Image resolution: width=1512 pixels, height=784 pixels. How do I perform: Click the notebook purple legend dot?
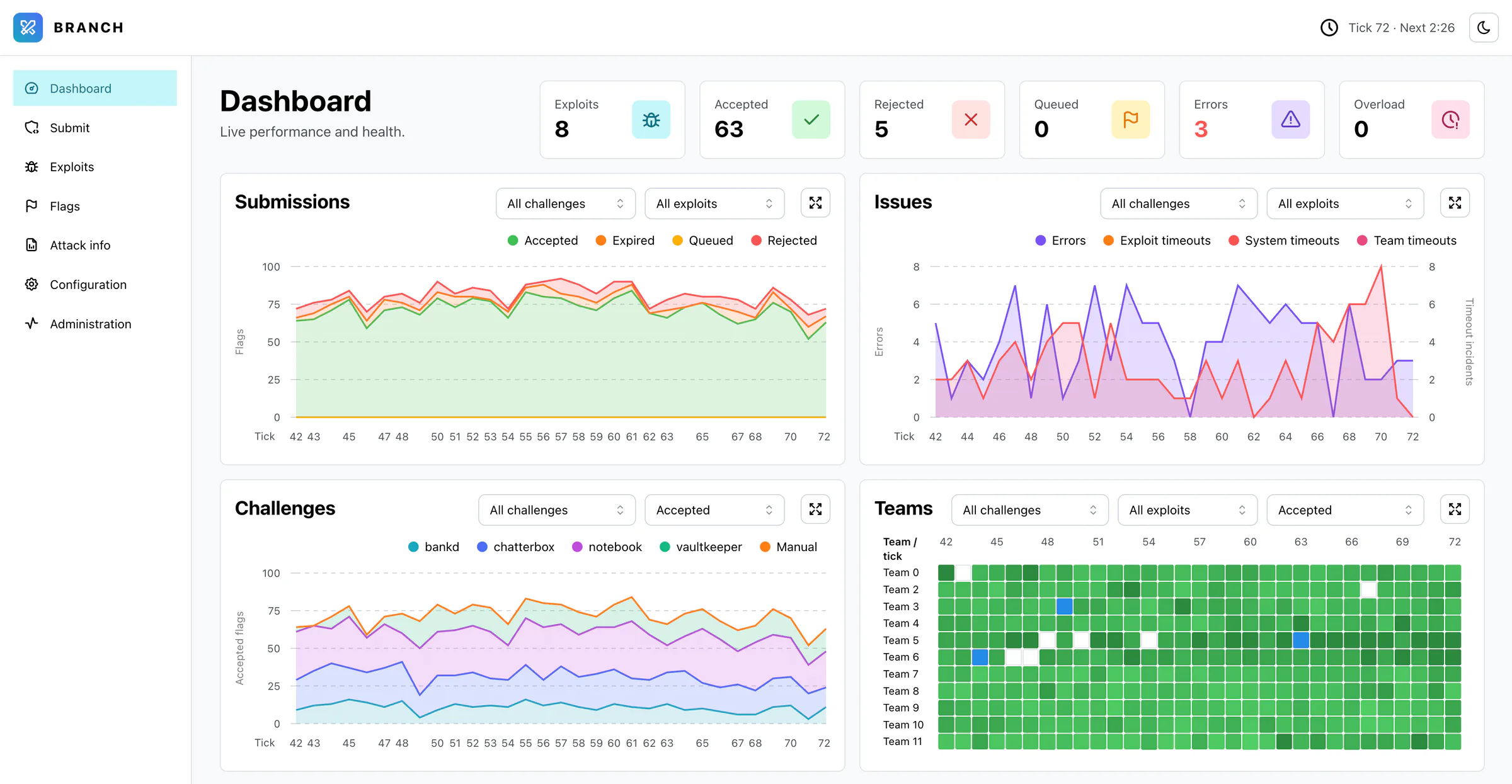(577, 547)
